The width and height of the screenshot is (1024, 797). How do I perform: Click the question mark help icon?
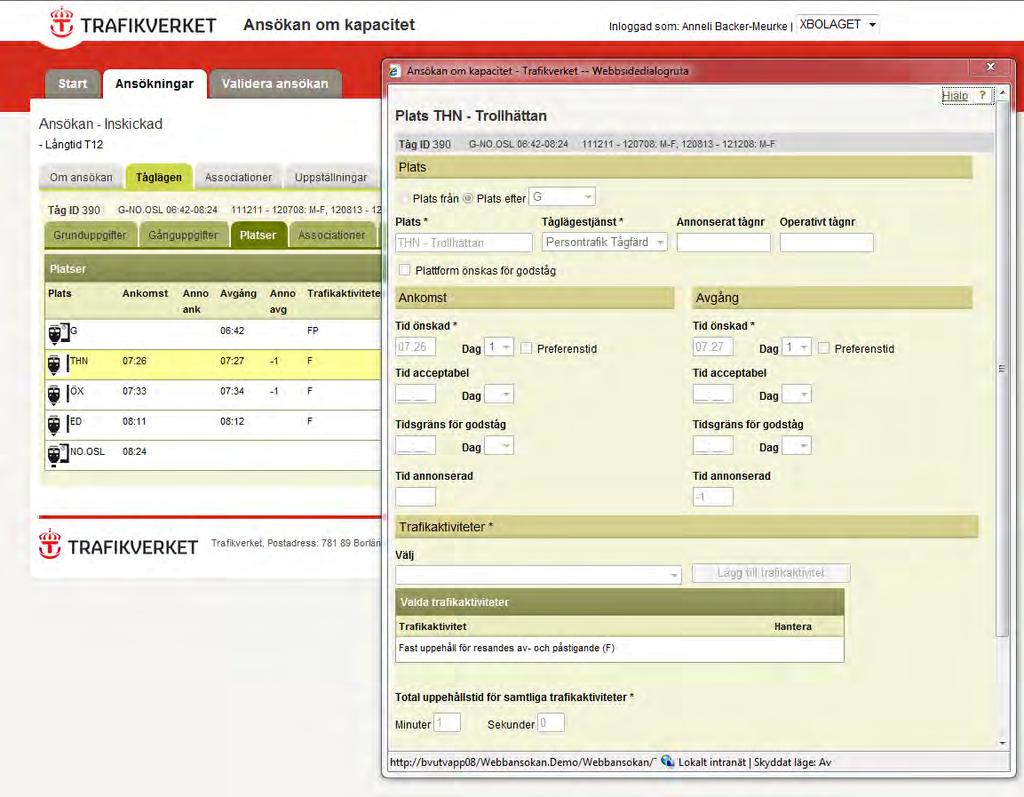[982, 95]
